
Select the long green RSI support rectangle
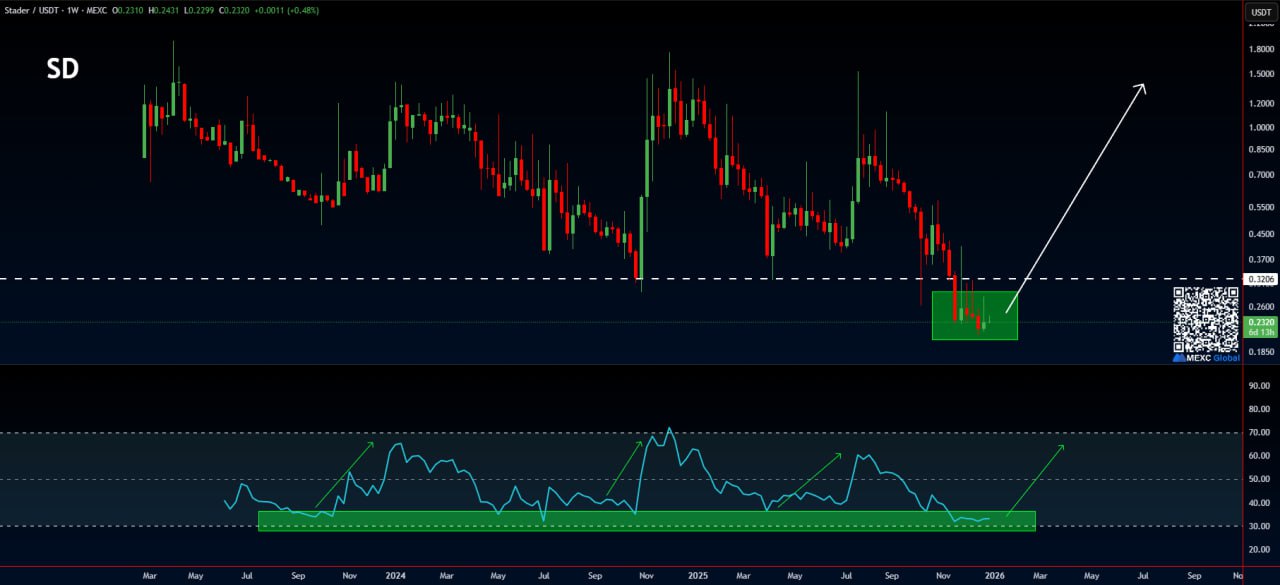point(646,521)
